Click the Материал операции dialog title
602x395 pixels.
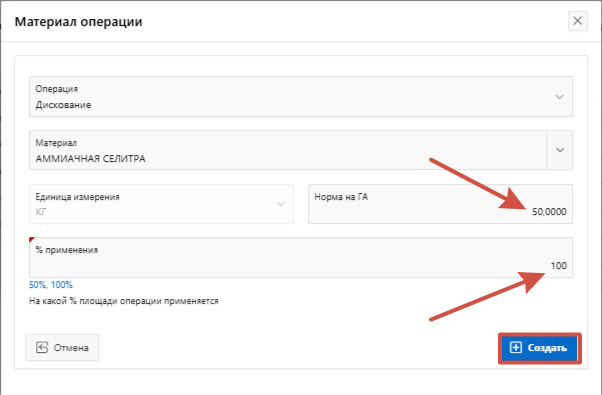click(78, 21)
